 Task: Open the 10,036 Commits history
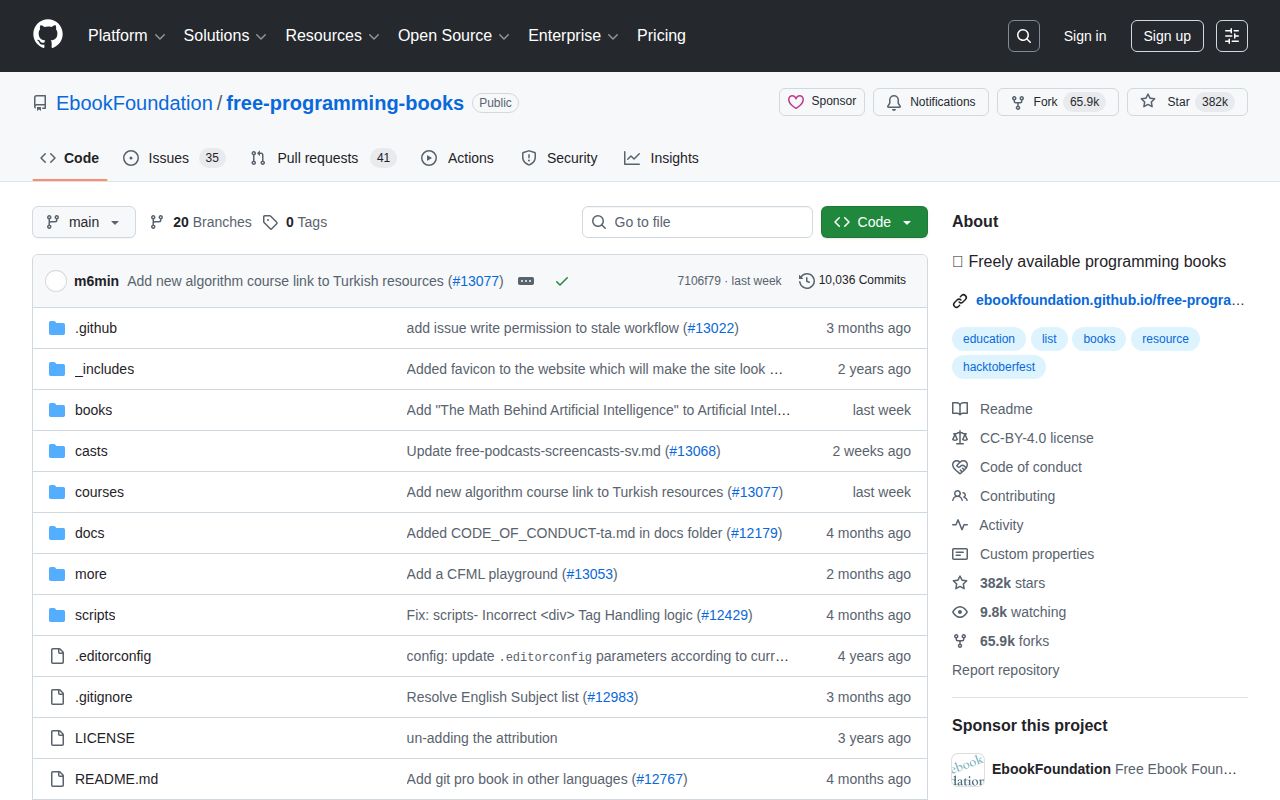pos(852,281)
